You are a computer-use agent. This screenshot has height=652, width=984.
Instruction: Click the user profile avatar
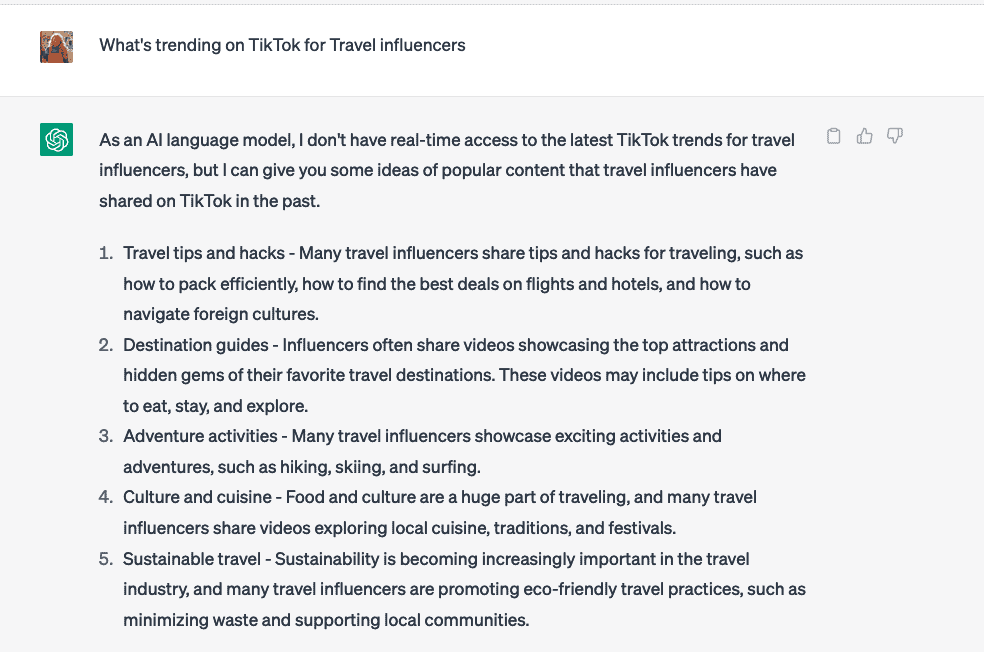click(x=56, y=47)
